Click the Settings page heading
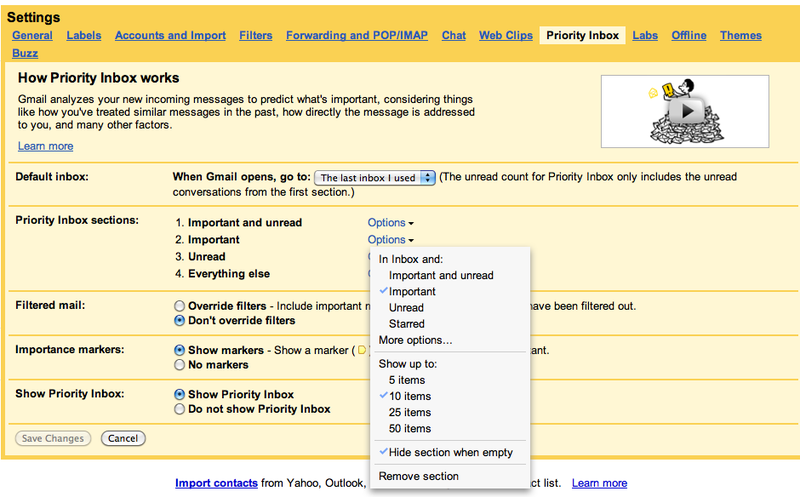 [x=33, y=17]
